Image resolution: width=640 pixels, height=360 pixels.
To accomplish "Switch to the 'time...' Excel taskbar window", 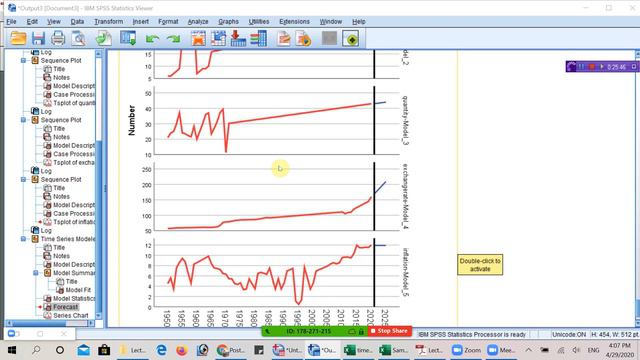I will (x=358, y=350).
